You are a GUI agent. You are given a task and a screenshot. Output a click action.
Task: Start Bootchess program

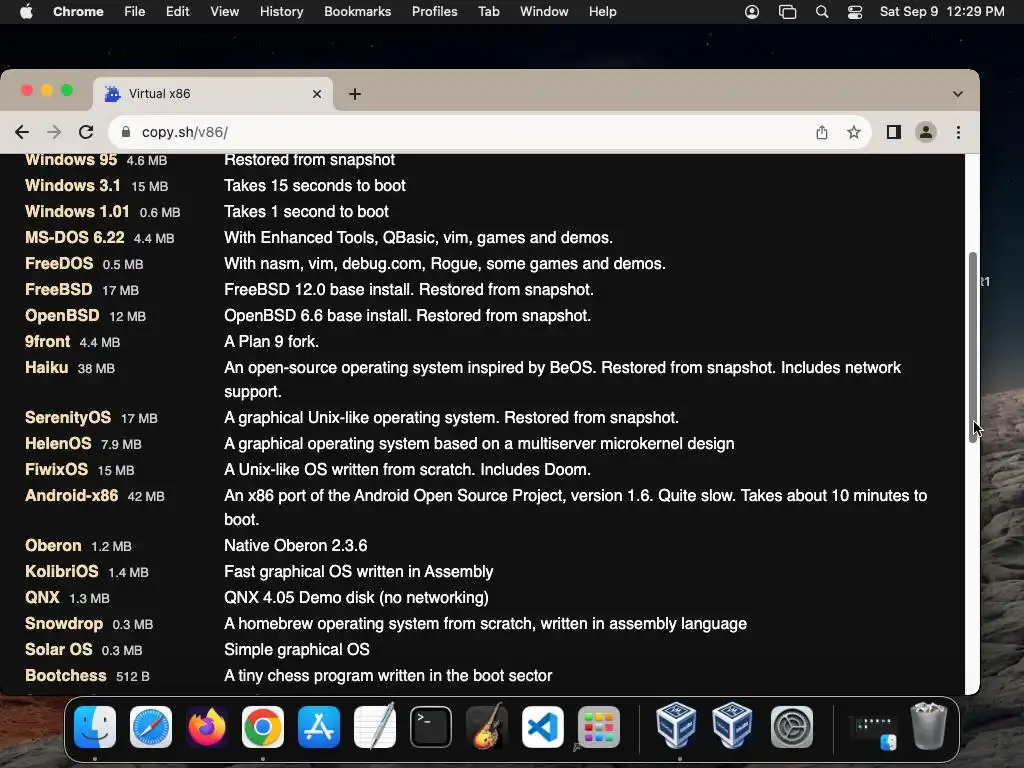pos(65,676)
